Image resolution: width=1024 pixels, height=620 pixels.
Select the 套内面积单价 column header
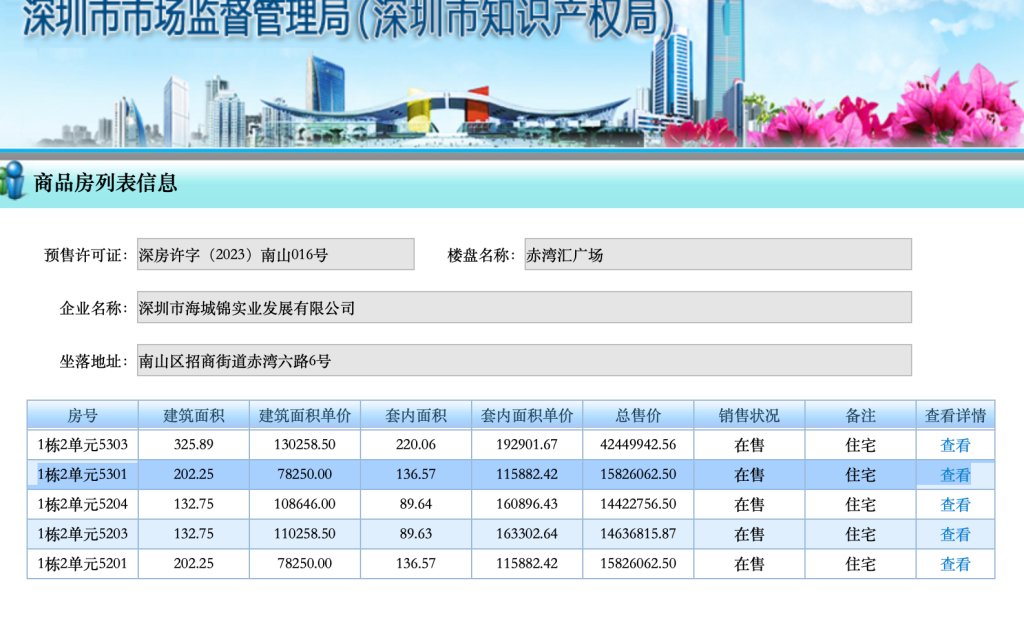[x=527, y=415]
